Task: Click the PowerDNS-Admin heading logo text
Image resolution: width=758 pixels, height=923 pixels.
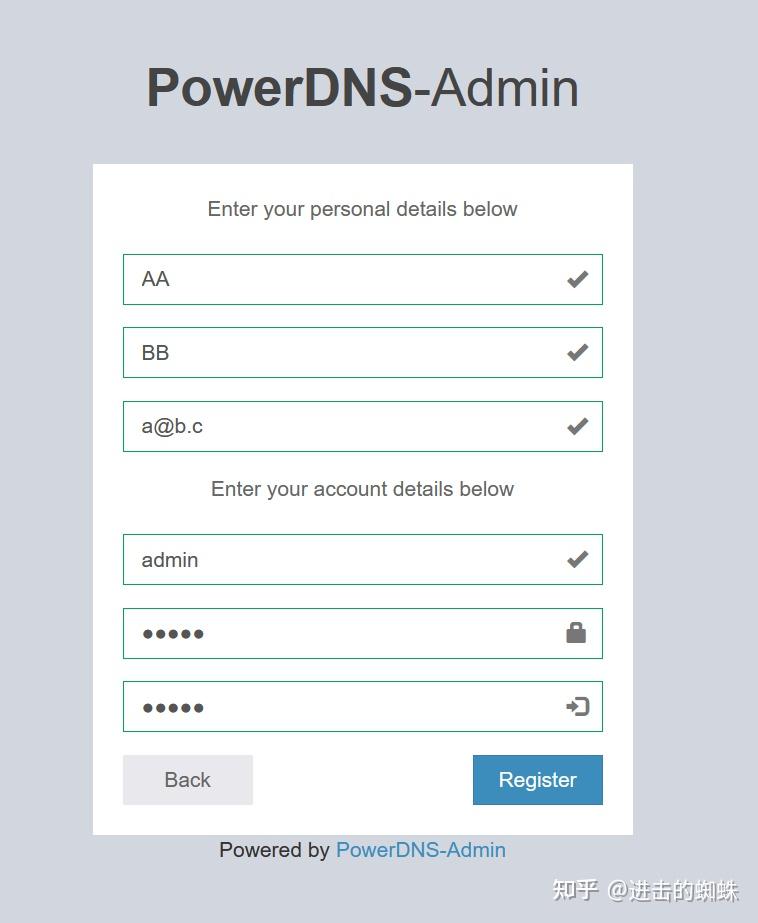Action: 363,88
